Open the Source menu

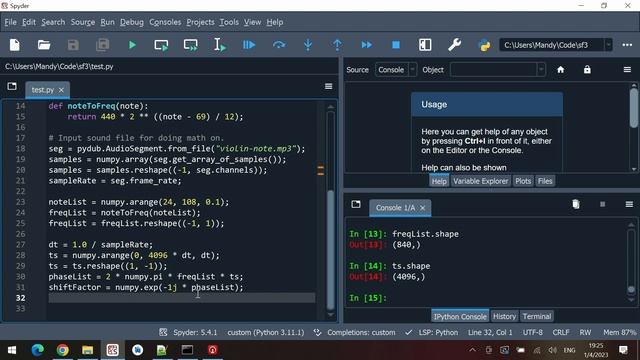click(83, 22)
